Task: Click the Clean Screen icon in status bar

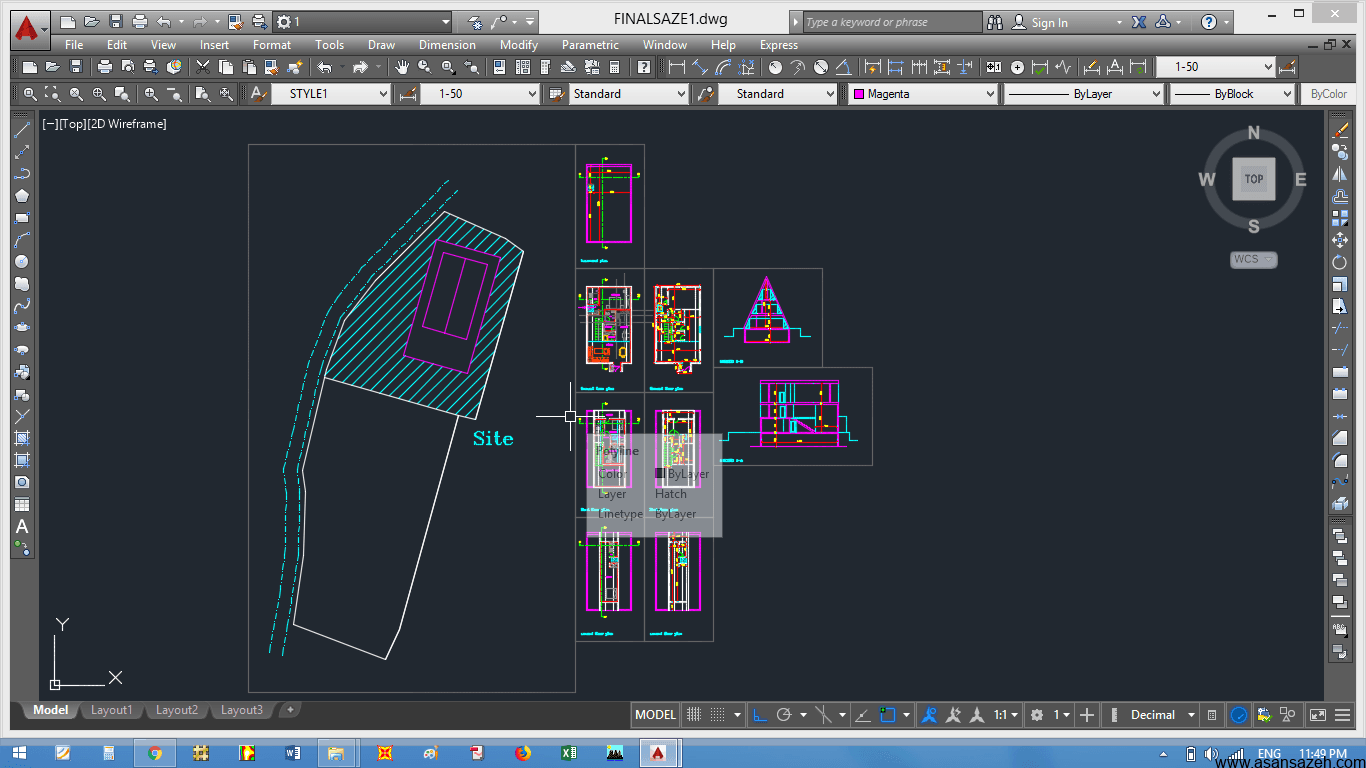Action: pyautogui.click(x=1318, y=715)
